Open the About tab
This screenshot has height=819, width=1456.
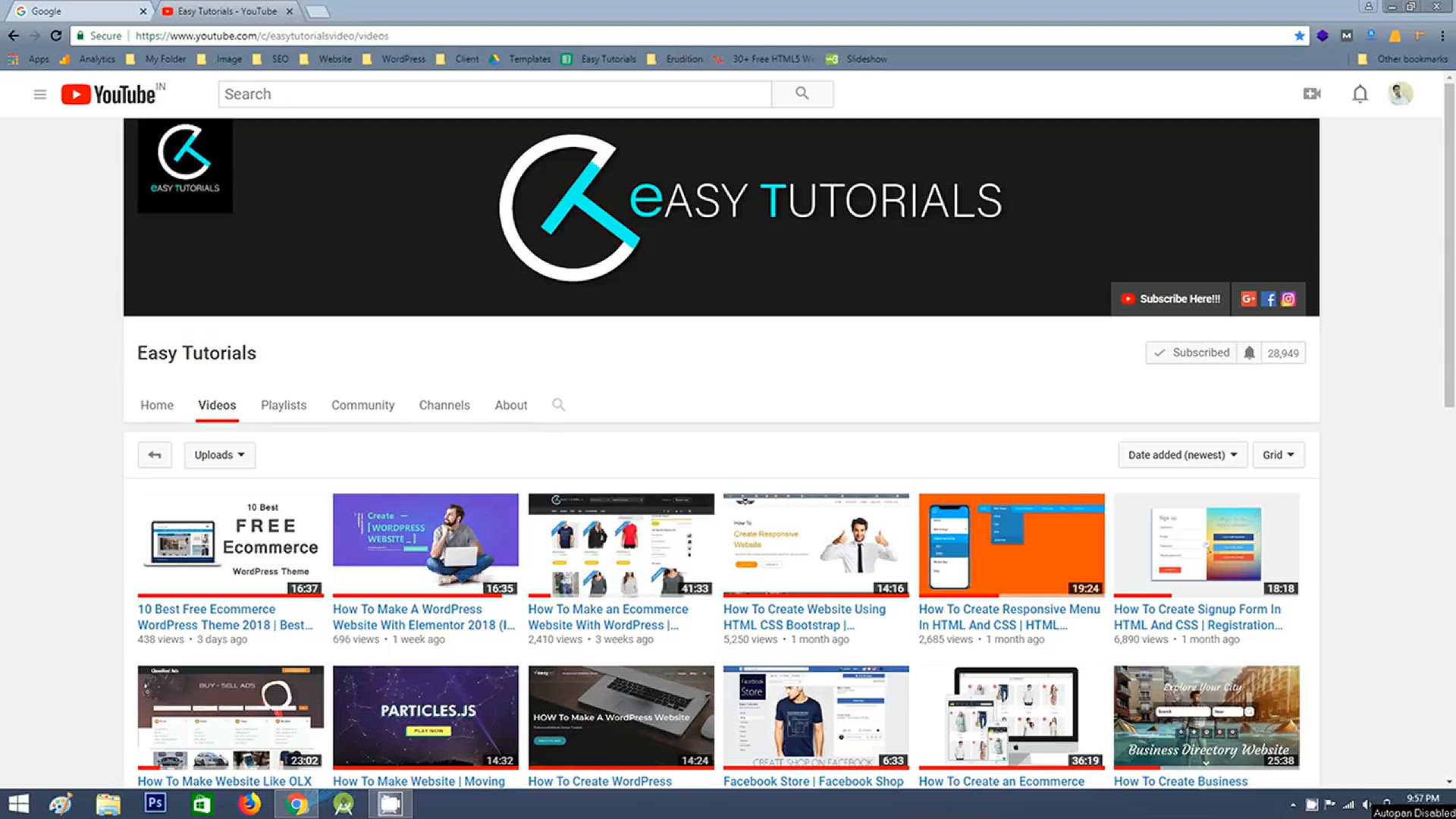pos(511,405)
